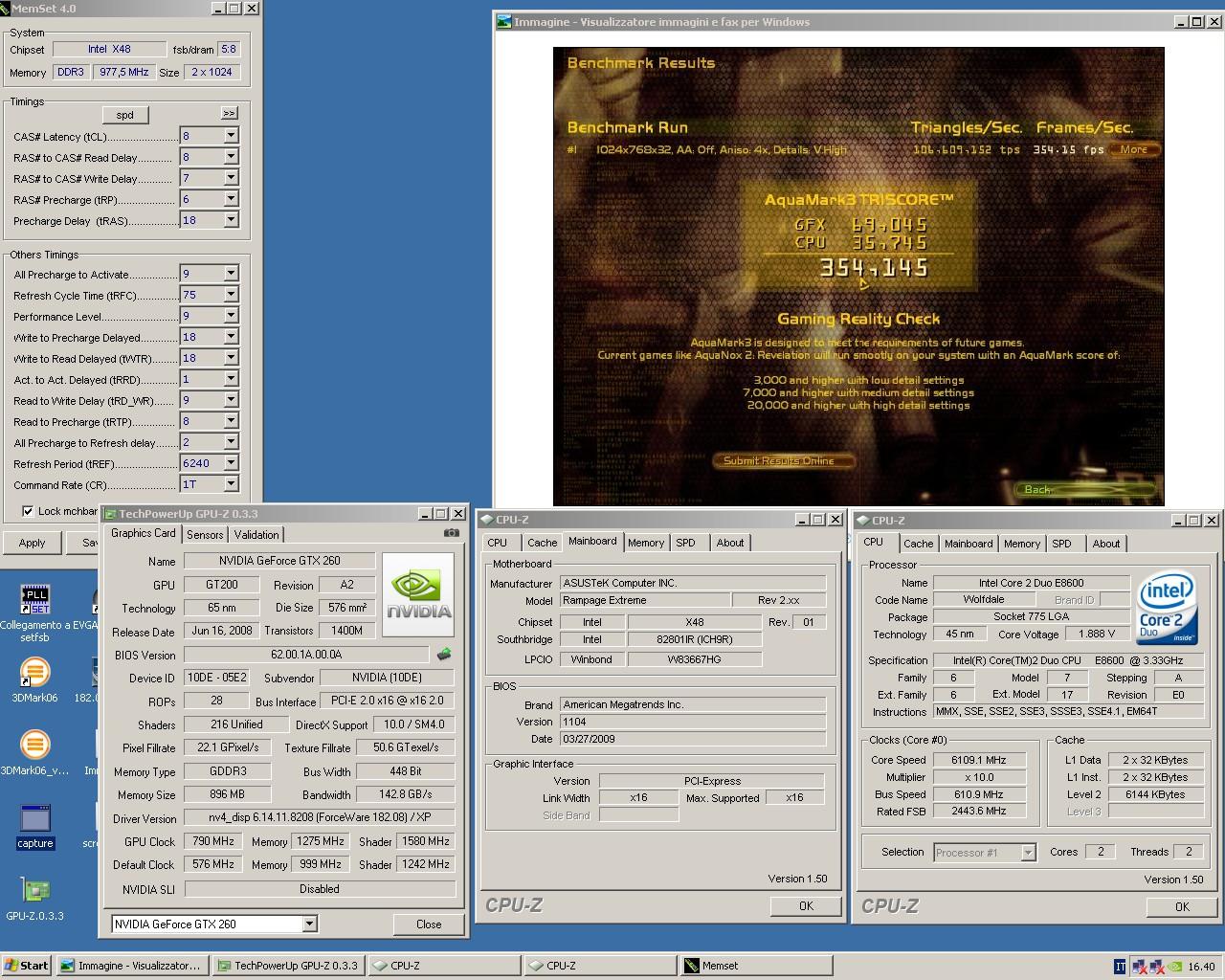Click the Intel Core 2 Duo logo
This screenshot has width=1225, height=980.
1167,610
